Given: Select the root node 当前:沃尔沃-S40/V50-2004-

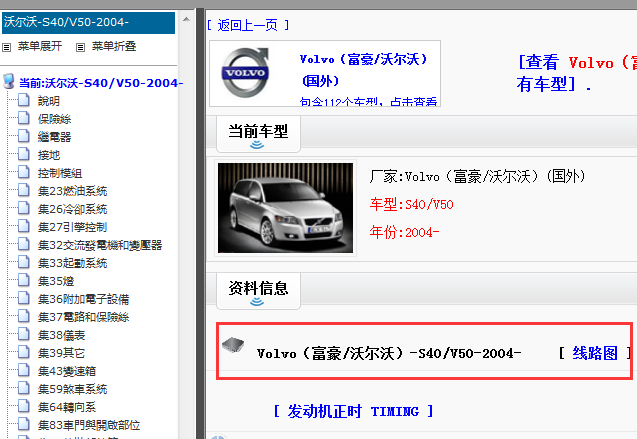Looking at the screenshot, I should (x=101, y=83).
